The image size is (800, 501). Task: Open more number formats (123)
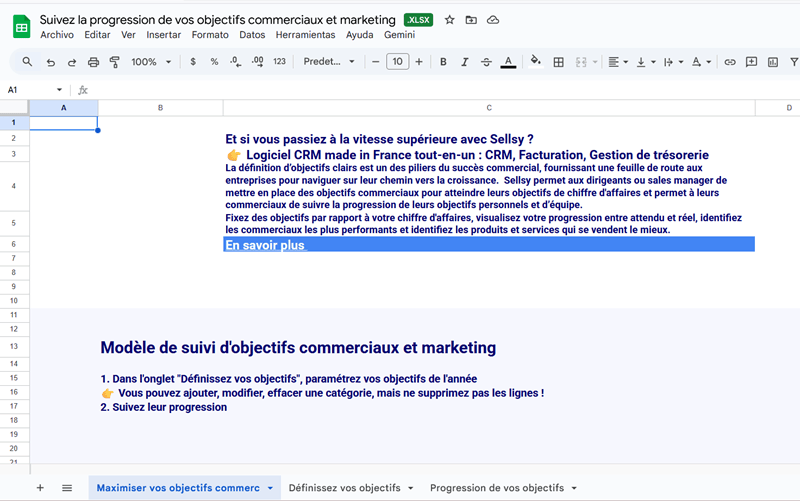point(279,62)
